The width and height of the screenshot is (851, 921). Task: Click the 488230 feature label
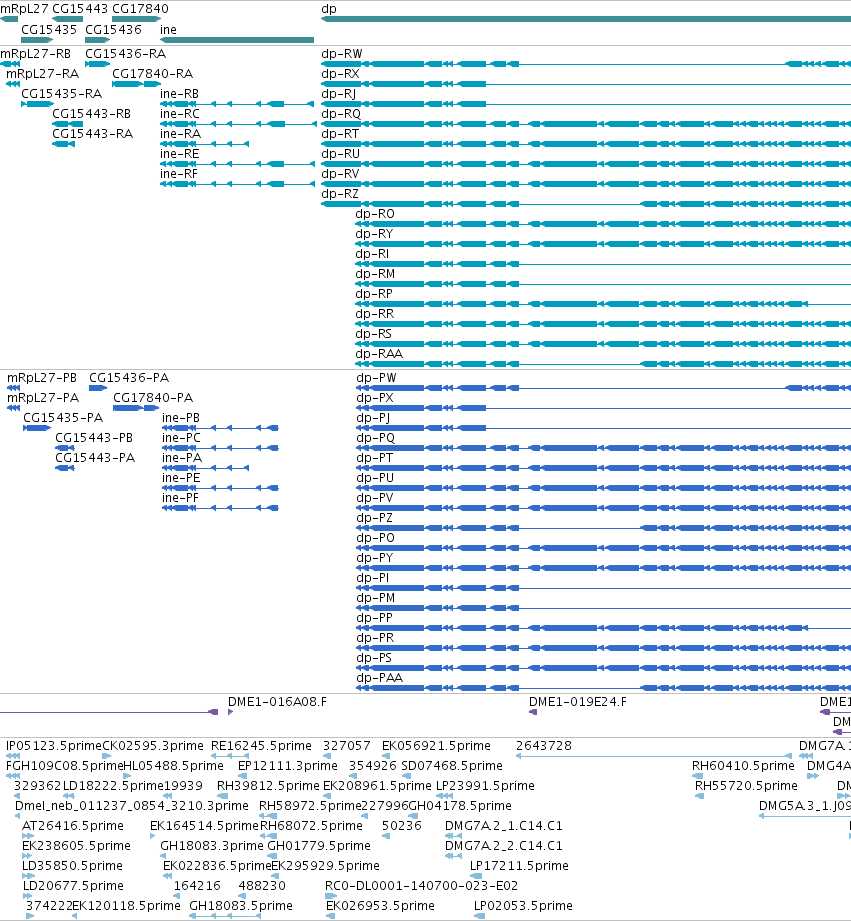click(x=262, y=886)
